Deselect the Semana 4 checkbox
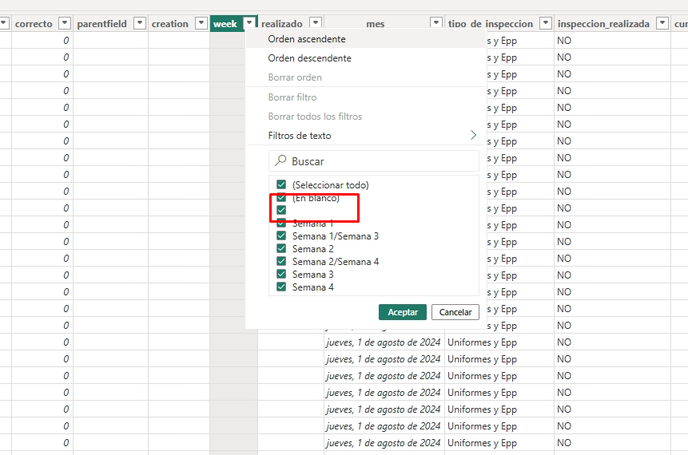The height and width of the screenshot is (455, 688). coord(282,288)
